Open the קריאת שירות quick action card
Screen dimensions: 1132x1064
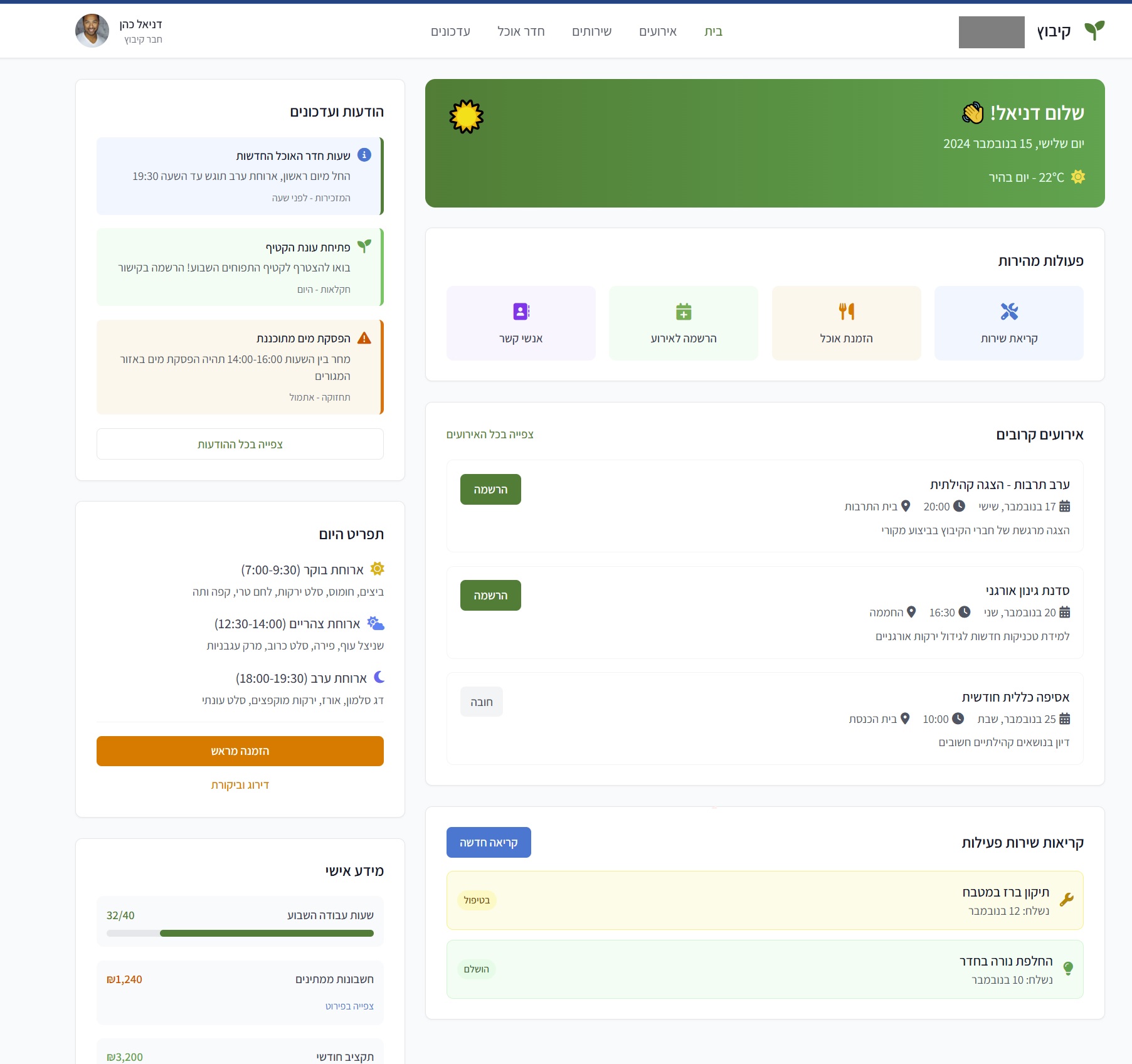click(1009, 323)
